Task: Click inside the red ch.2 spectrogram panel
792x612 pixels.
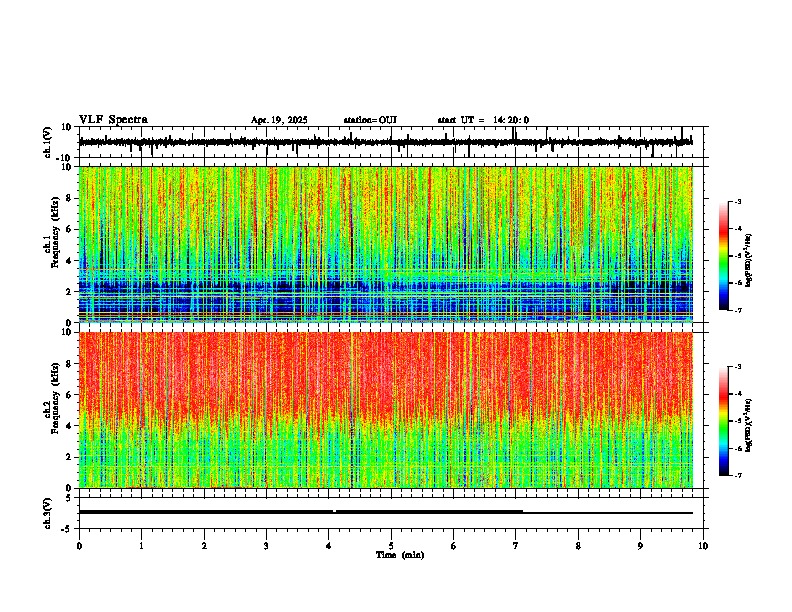Action: tap(386, 410)
